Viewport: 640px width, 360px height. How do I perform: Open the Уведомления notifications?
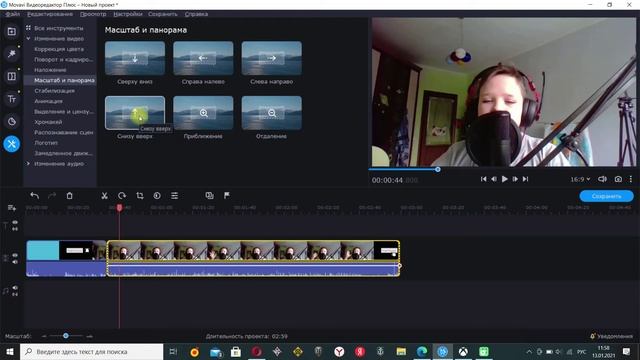coord(611,336)
